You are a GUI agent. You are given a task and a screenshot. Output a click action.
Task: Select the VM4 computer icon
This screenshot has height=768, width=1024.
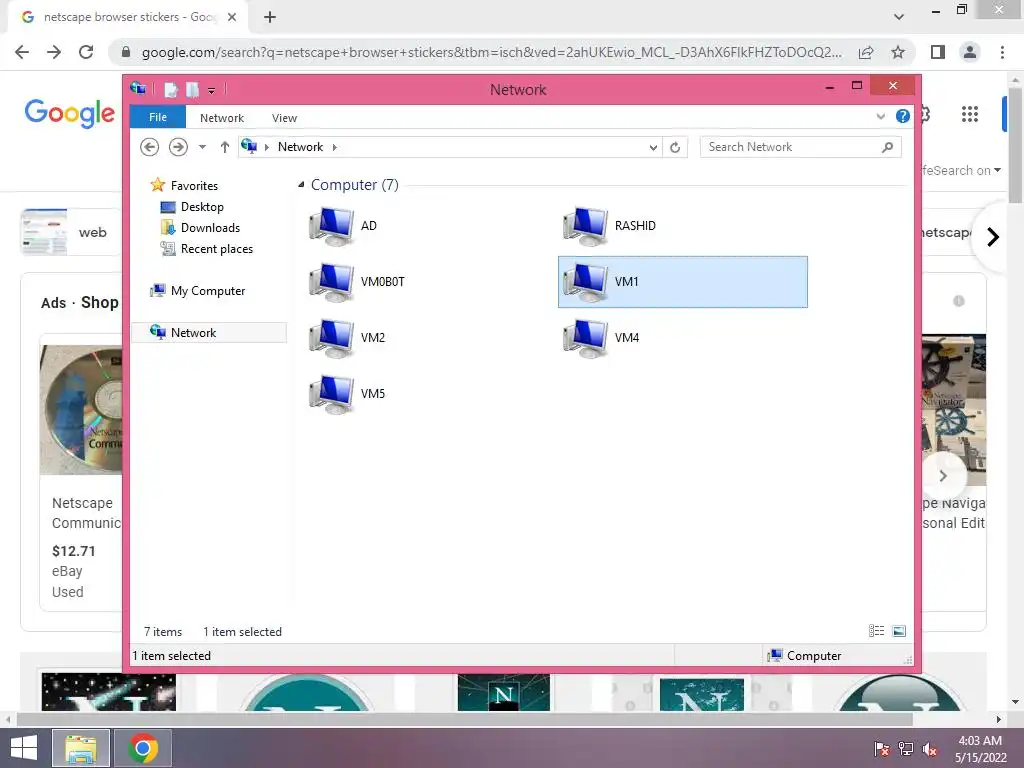[586, 338]
